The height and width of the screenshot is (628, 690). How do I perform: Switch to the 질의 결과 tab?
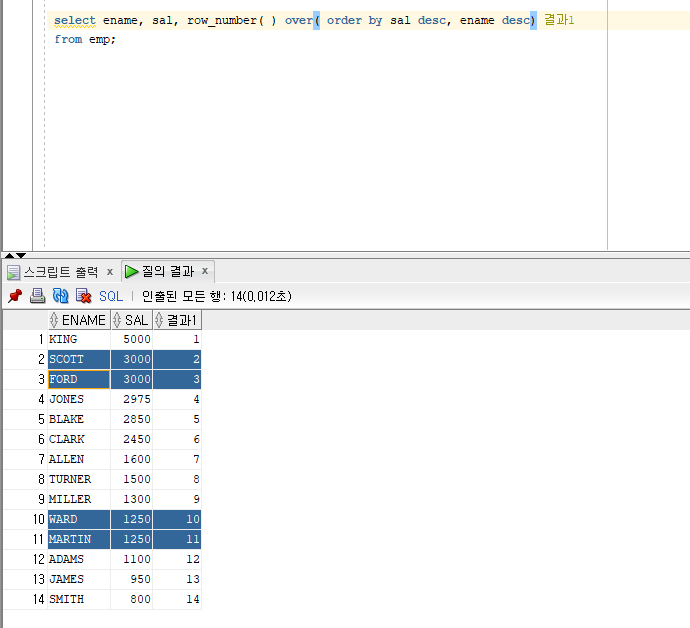click(x=168, y=272)
